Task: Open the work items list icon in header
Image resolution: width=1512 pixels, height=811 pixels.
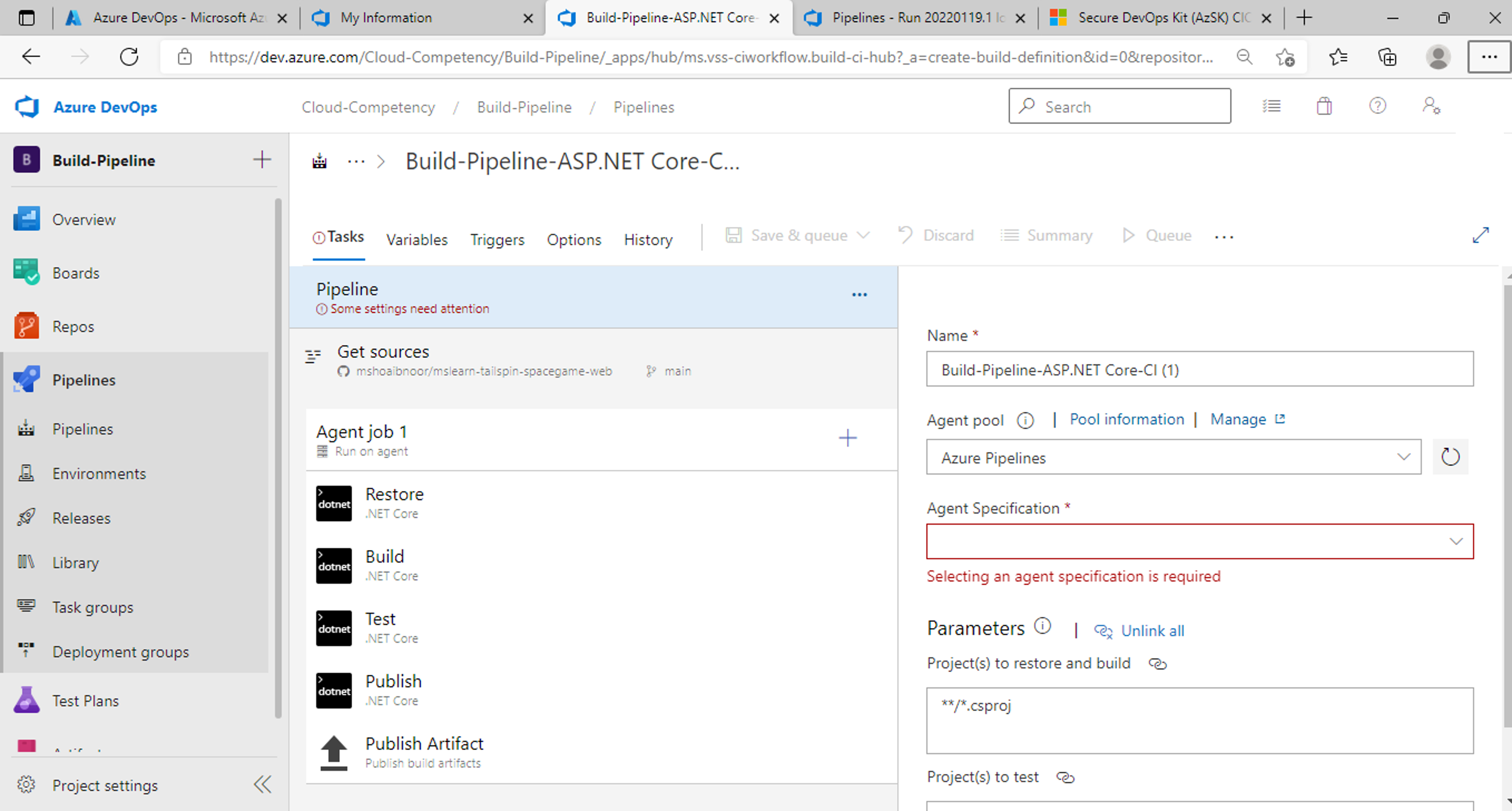Action: click(1271, 106)
